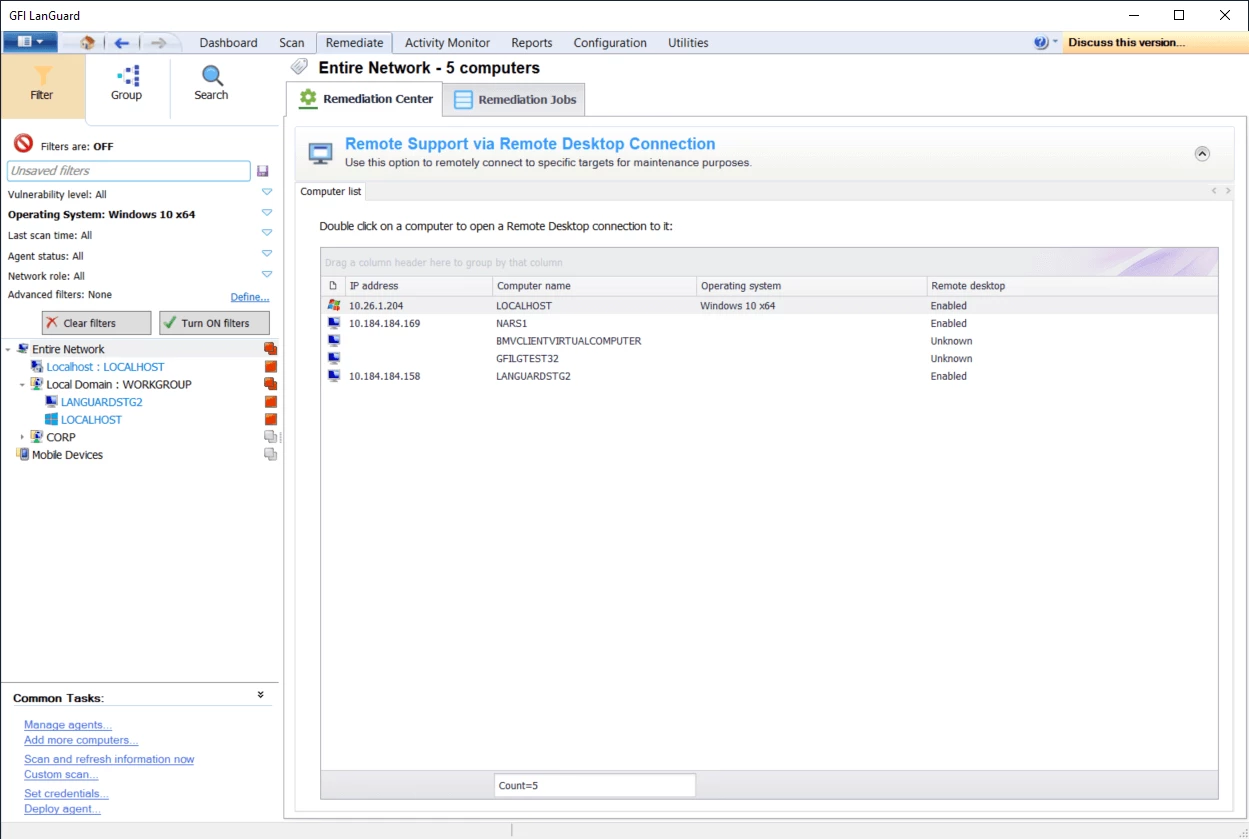Click the Home icon next to navigation arrows
Image resolution: width=1249 pixels, height=839 pixels.
click(85, 42)
